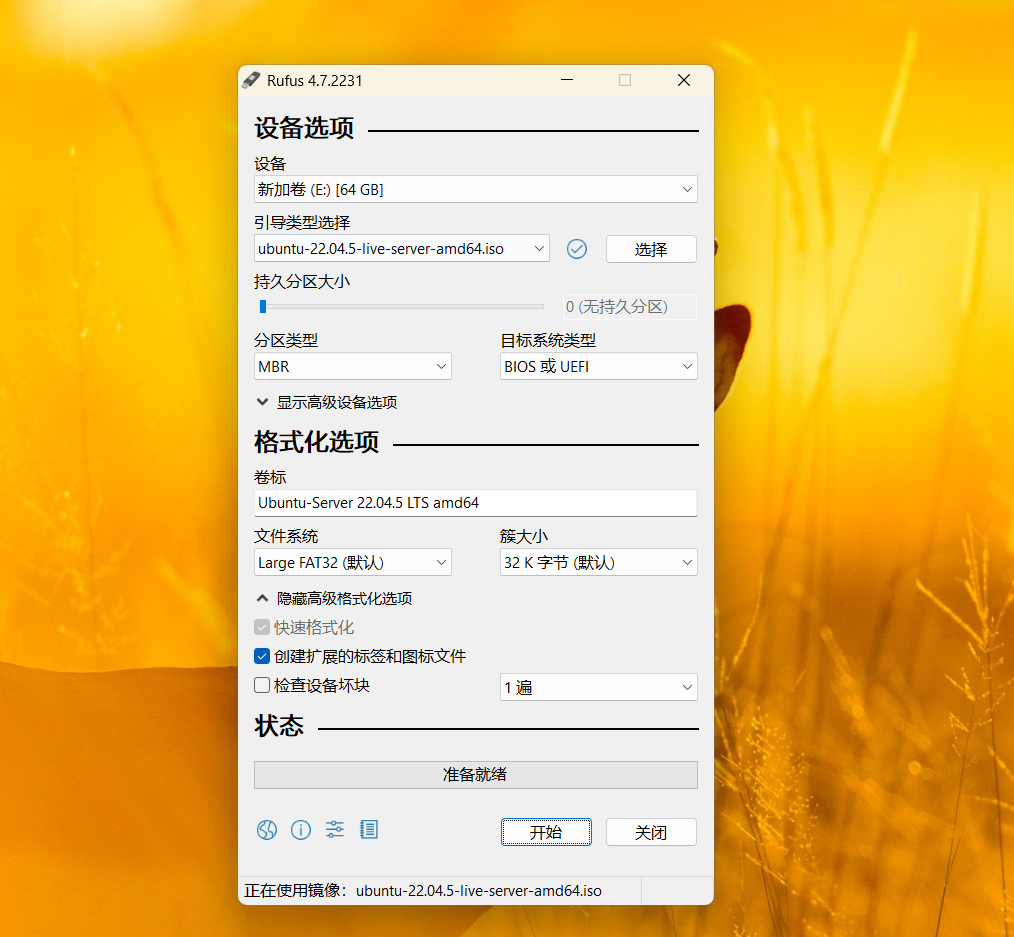Click the 开始 button
The height and width of the screenshot is (937, 1014).
[x=546, y=832]
